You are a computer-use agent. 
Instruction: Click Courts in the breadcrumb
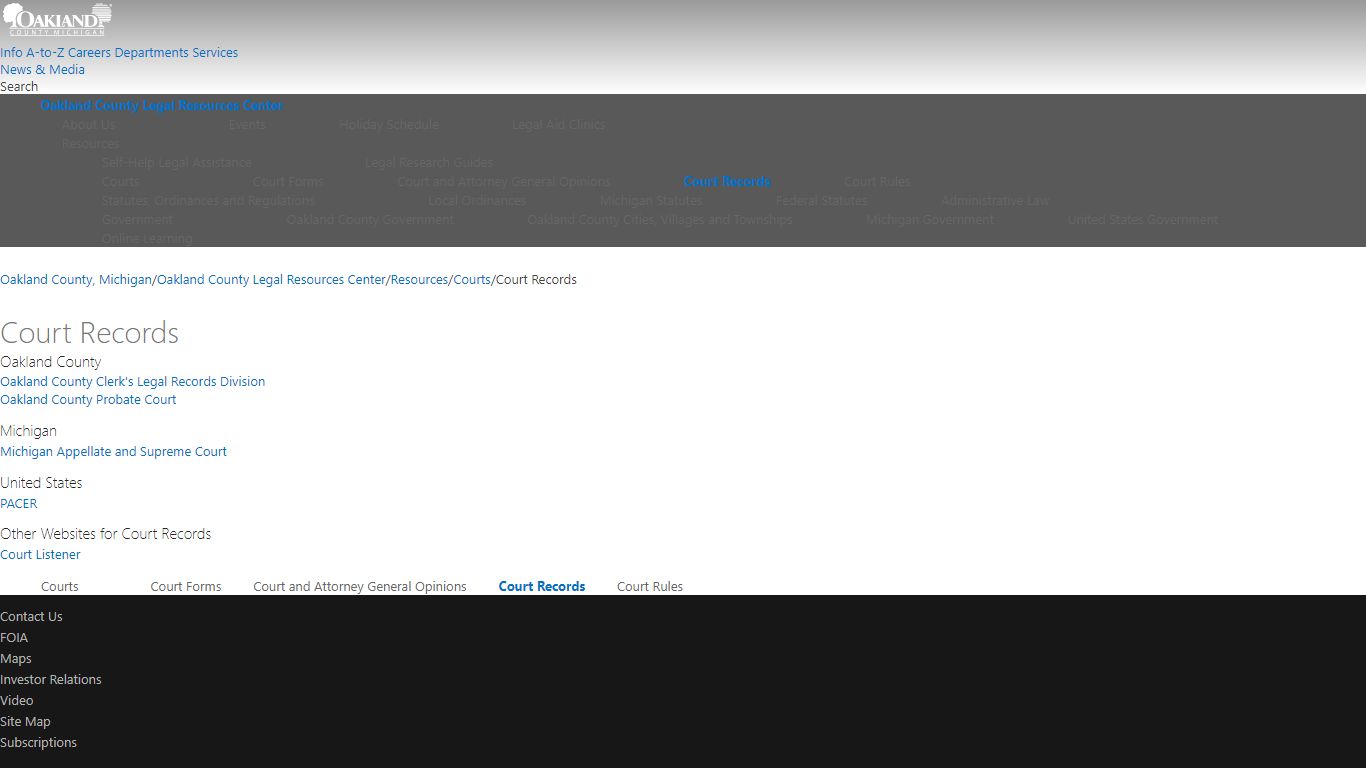click(x=472, y=280)
